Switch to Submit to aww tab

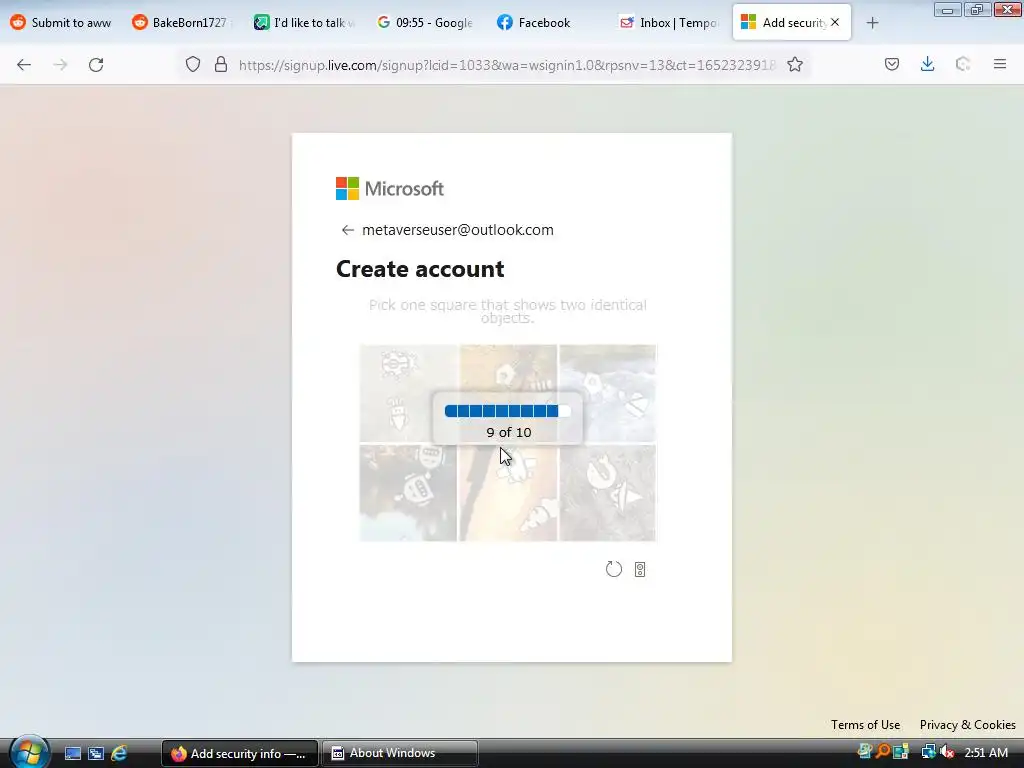61,23
